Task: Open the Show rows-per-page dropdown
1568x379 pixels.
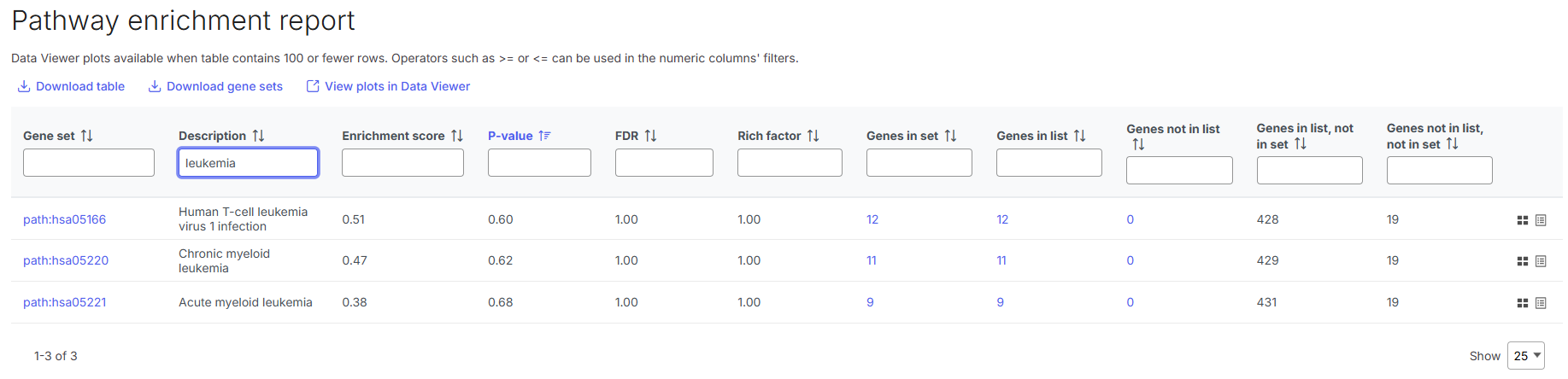Action: [x=1527, y=356]
